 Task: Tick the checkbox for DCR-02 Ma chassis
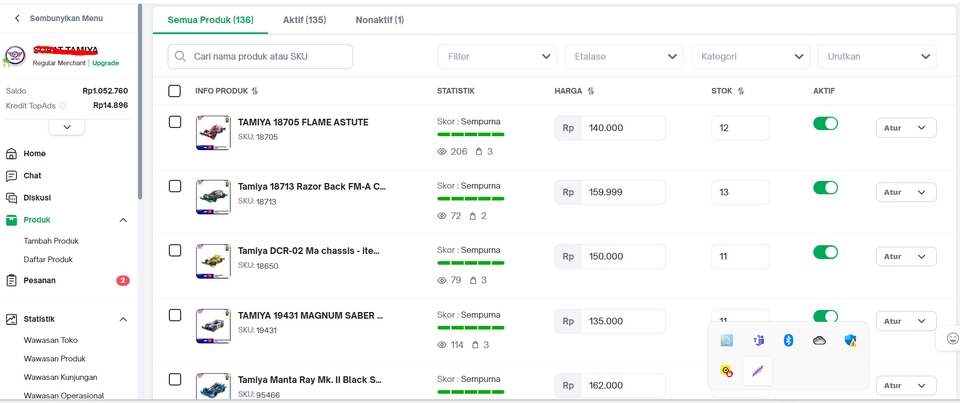point(174,250)
